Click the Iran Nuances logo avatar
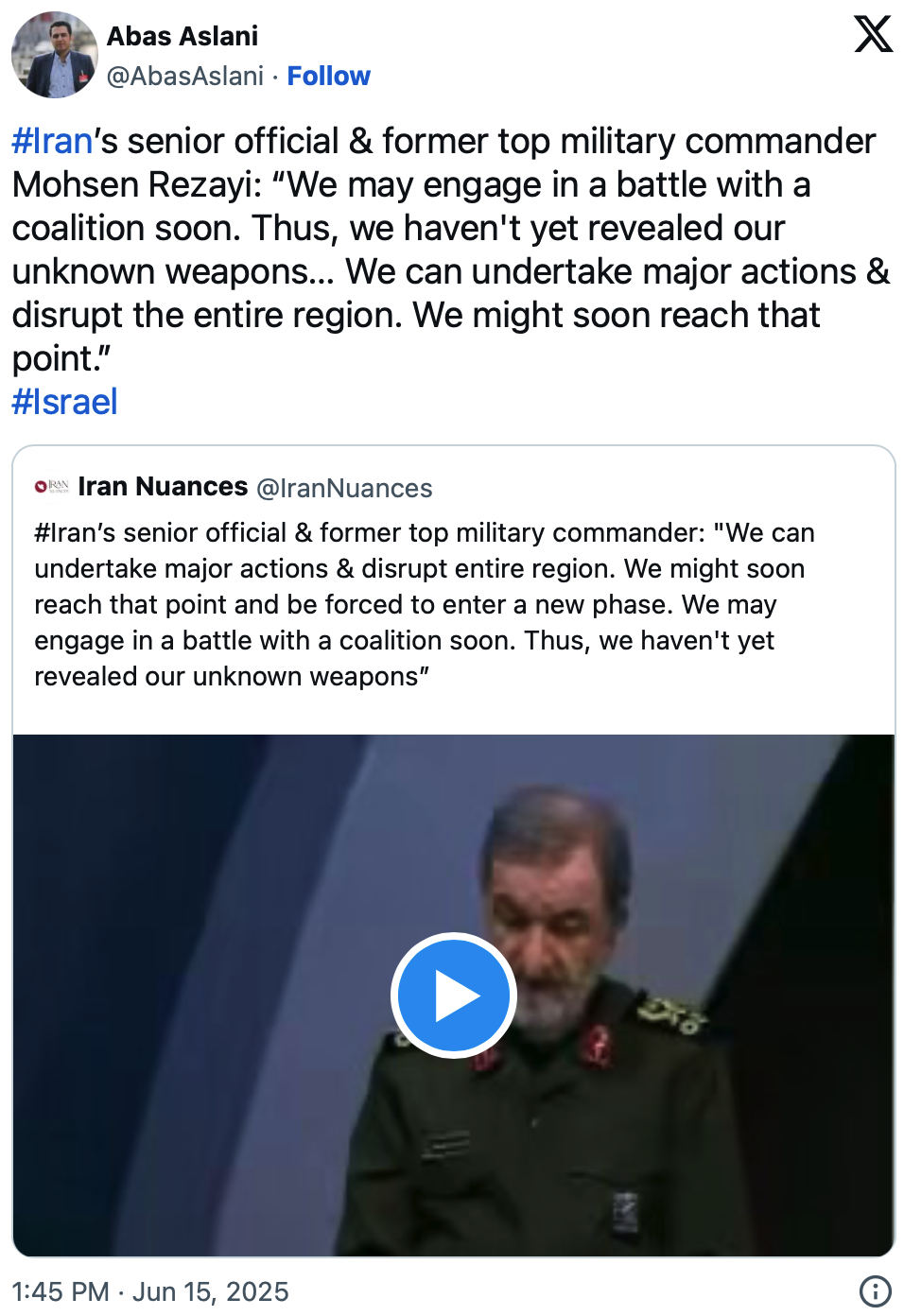This screenshot has height=1316, width=904. pyautogui.click(x=52, y=487)
